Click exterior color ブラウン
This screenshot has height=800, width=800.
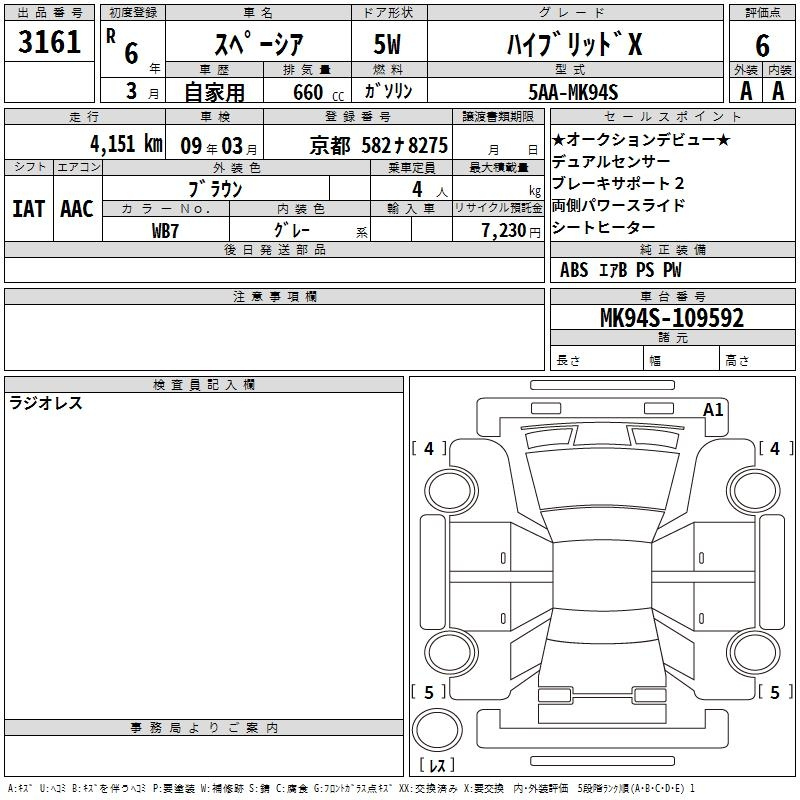point(215,189)
